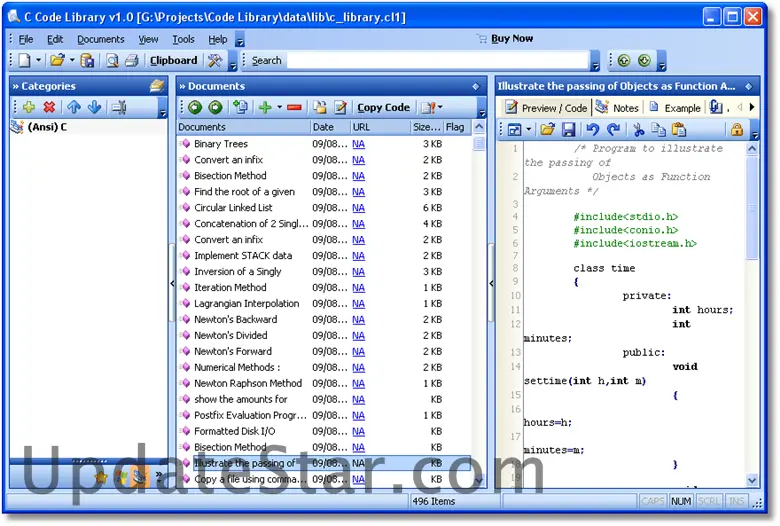Click the Open library folder icon
Image resolution: width=780 pixels, height=526 pixels.
(x=58, y=60)
